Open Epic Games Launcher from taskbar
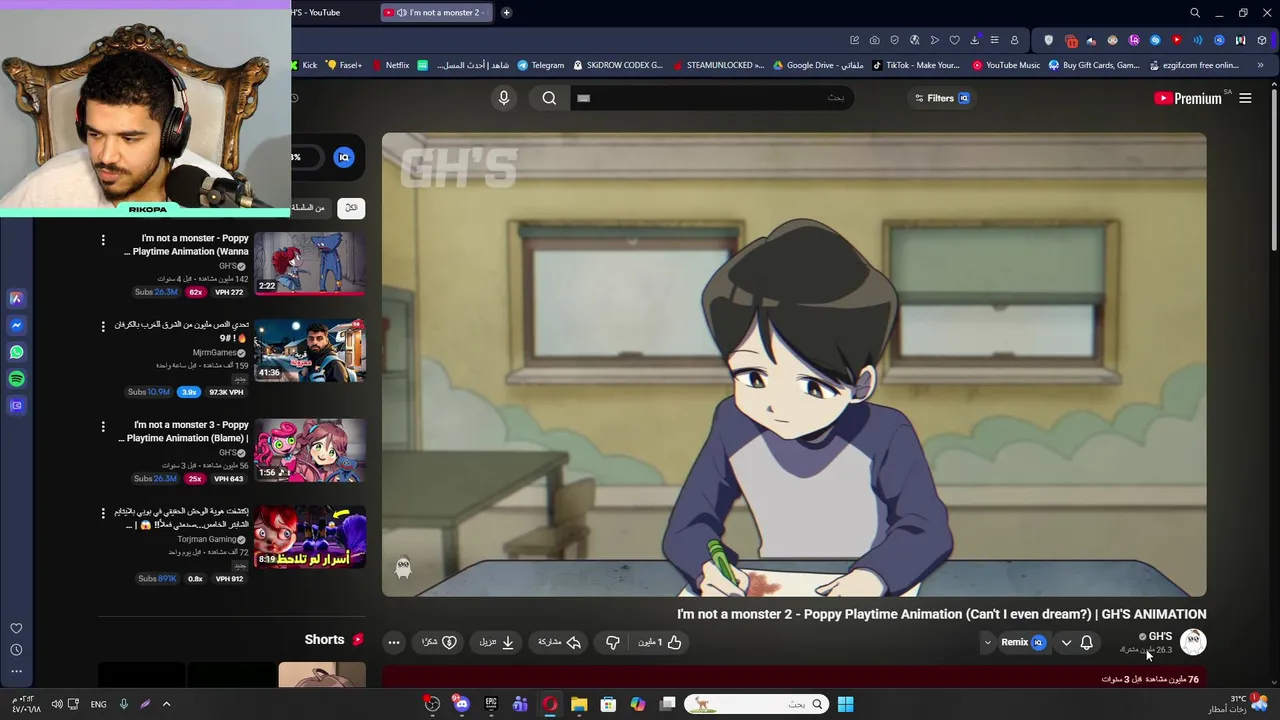 [x=491, y=704]
